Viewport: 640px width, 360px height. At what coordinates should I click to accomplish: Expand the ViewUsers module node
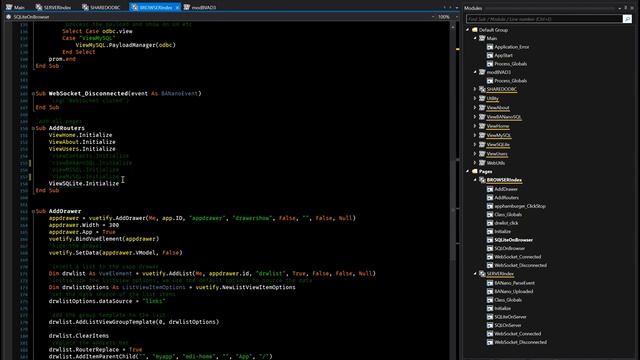point(475,154)
